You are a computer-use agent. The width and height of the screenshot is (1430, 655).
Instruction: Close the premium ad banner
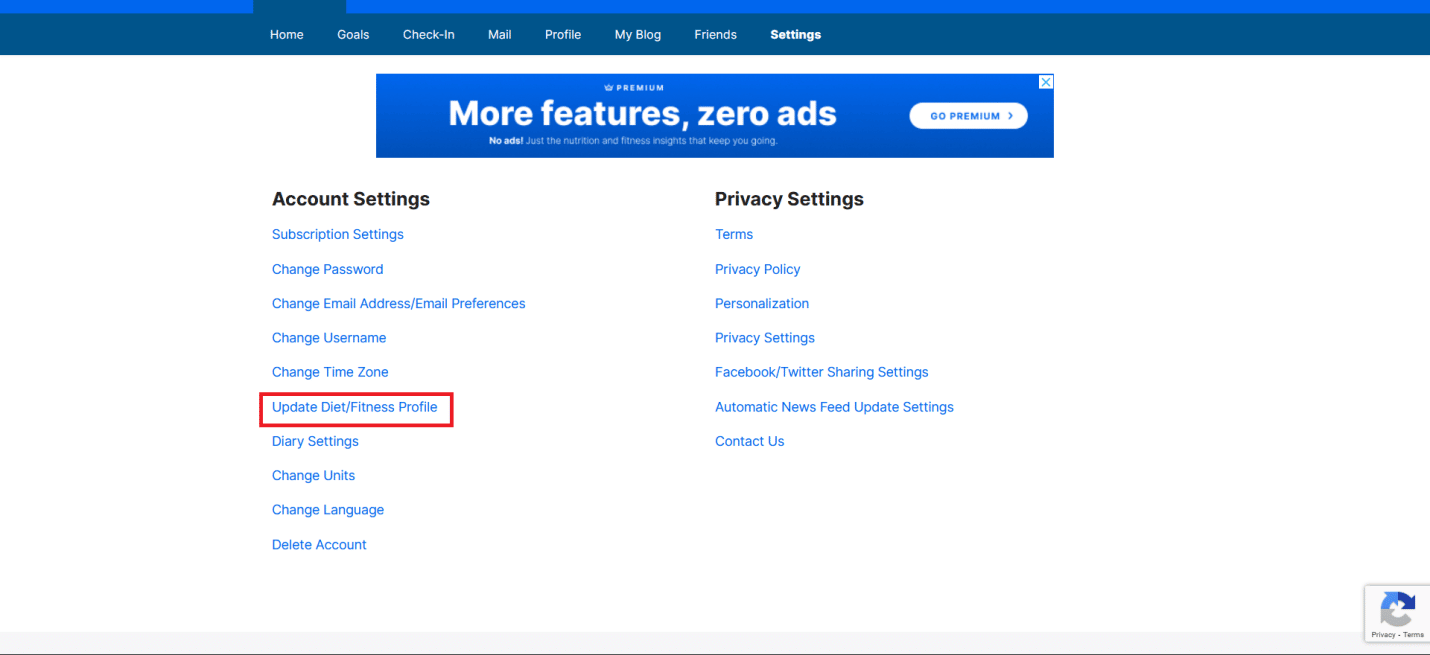point(1045,82)
